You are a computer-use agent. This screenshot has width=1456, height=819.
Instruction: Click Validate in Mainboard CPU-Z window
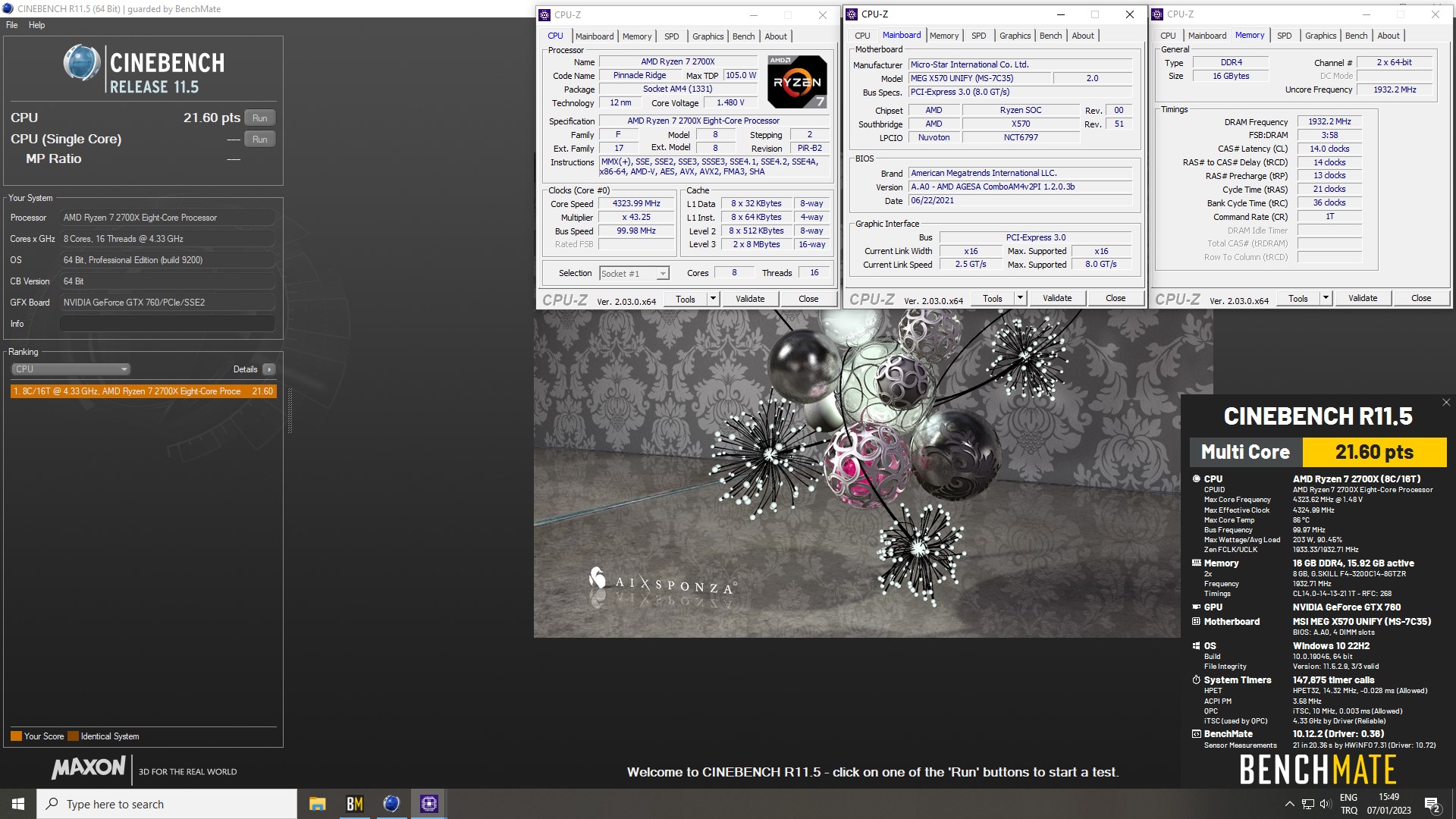click(x=1057, y=299)
